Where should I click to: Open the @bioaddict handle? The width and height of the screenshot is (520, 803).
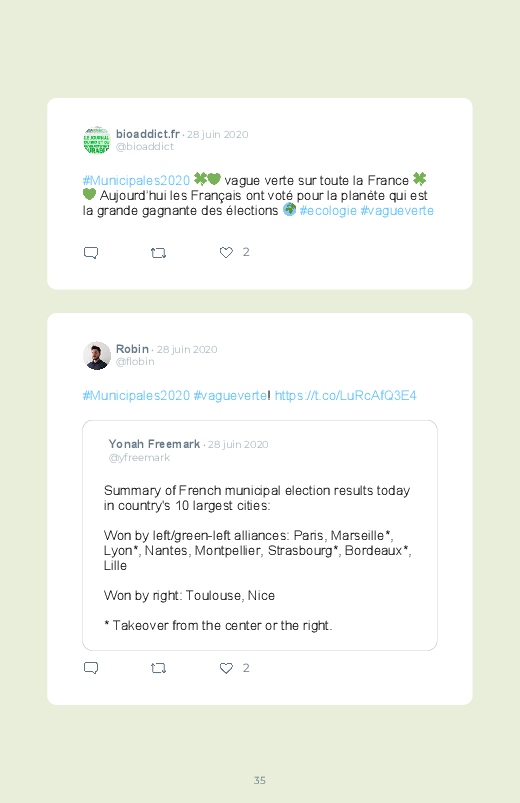pyautogui.click(x=144, y=146)
